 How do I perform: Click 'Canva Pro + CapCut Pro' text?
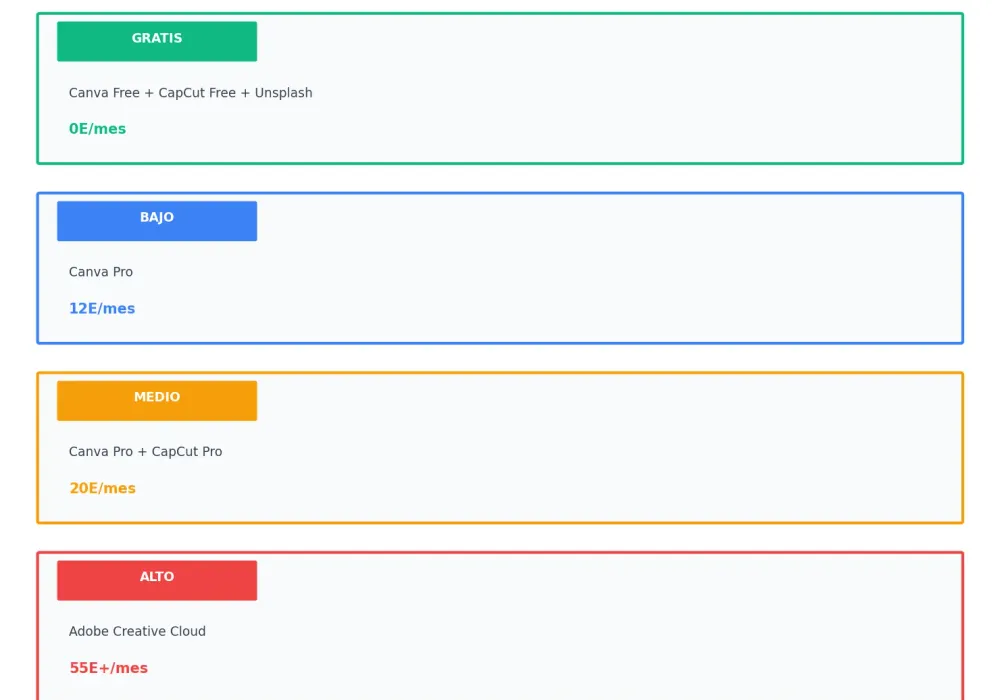[x=145, y=452]
